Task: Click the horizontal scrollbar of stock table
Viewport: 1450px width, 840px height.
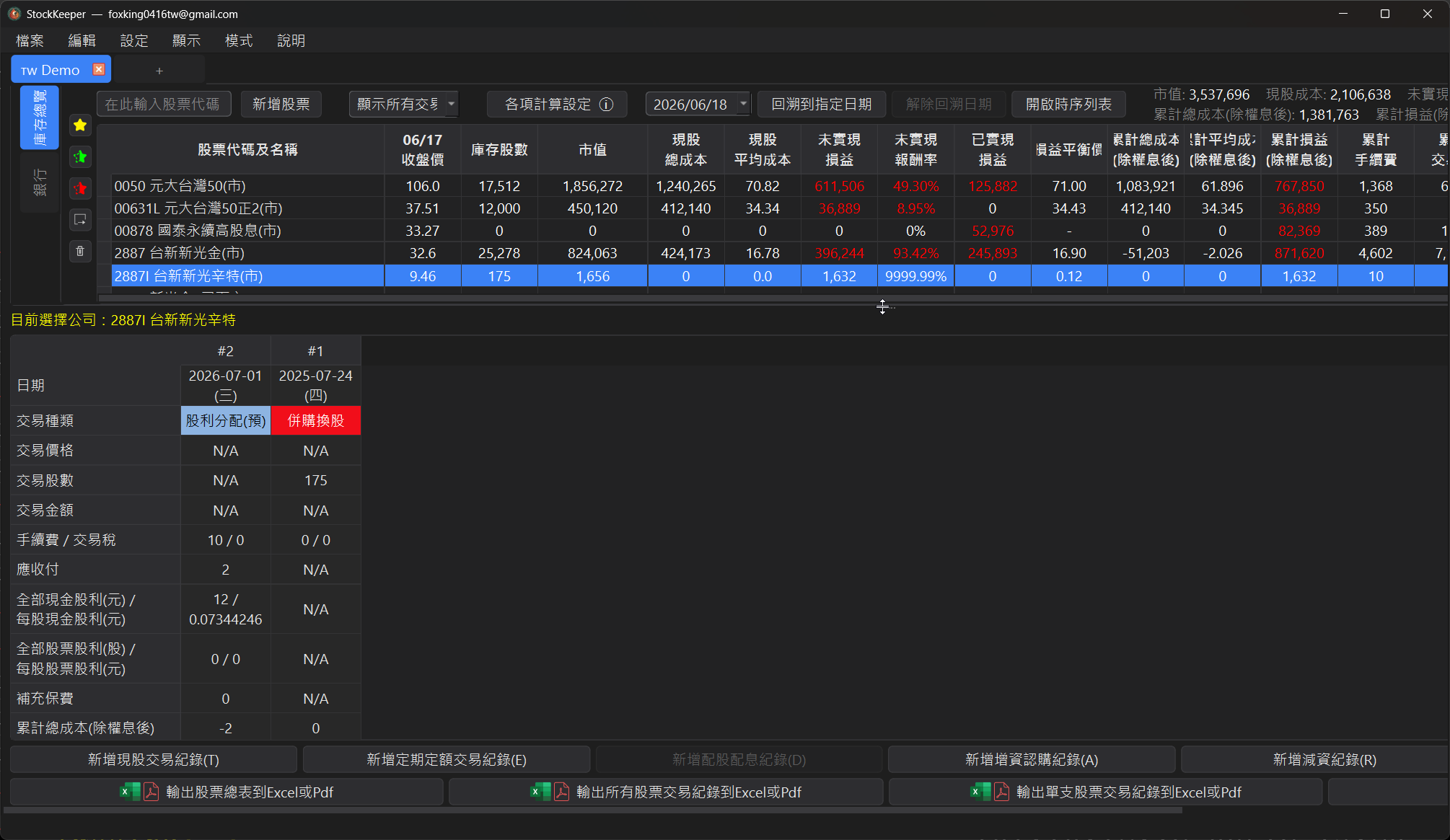Action: pos(772,298)
